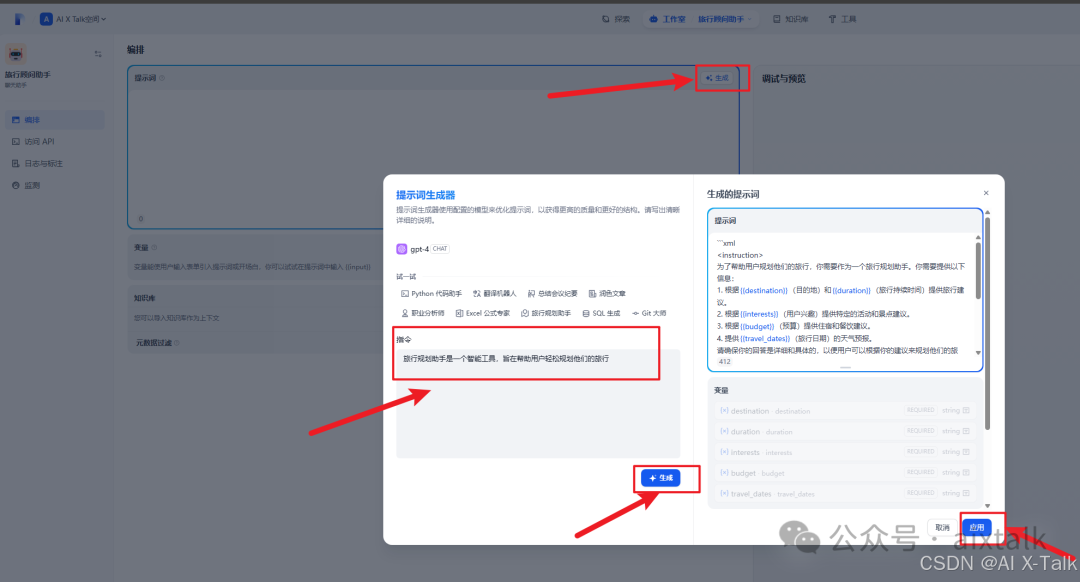Click inside the 指令 instruction text box
1080x582 pixels.
click(x=537, y=403)
